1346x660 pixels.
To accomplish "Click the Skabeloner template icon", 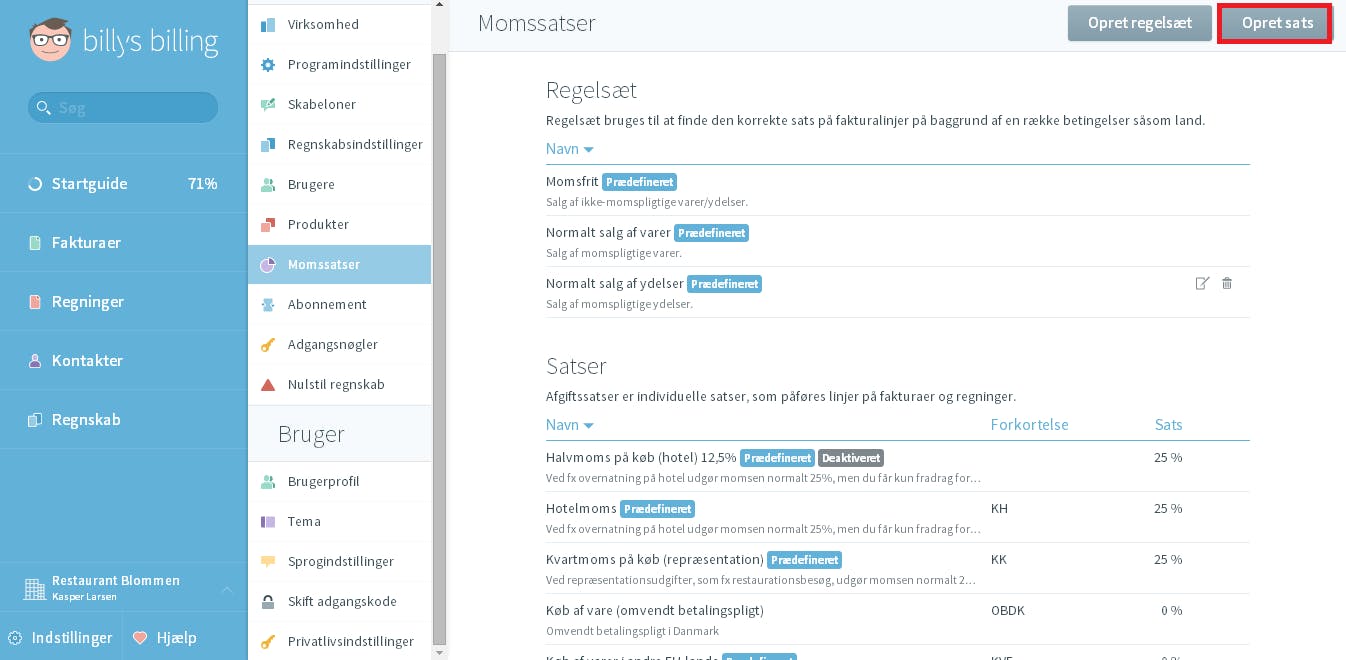I will [x=268, y=105].
